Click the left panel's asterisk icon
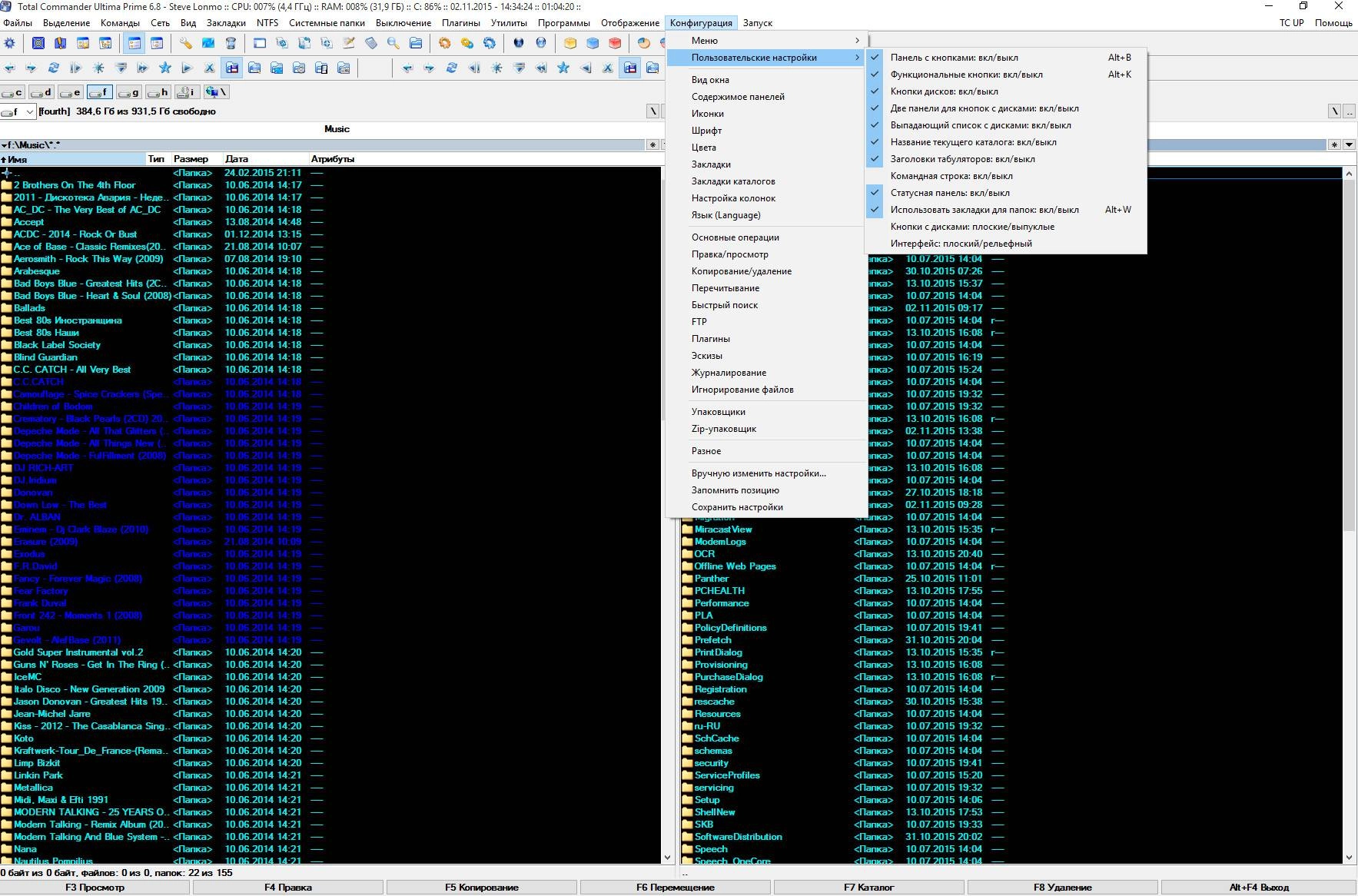Image resolution: width=1358 pixels, height=896 pixels. pyautogui.click(x=98, y=68)
